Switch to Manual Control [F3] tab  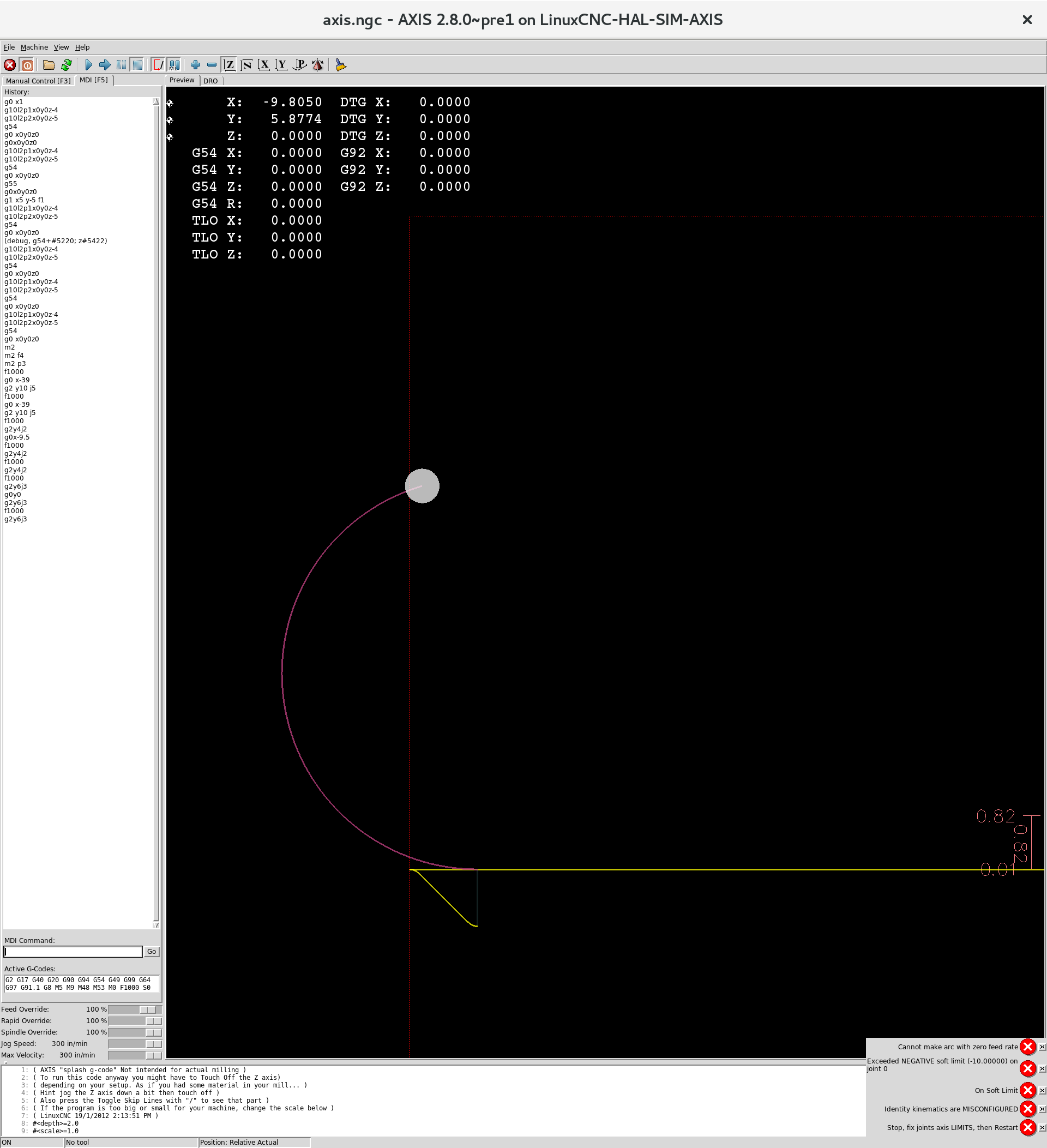(38, 81)
